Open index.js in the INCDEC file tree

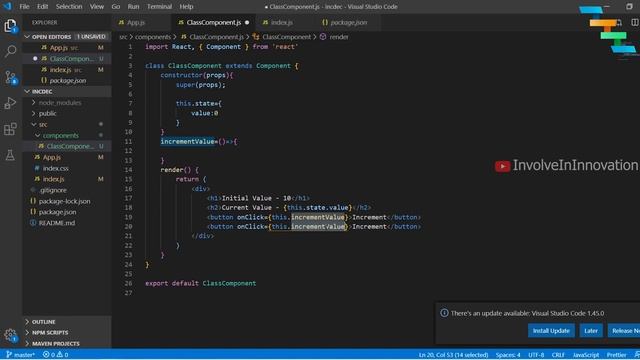tap(67, 179)
